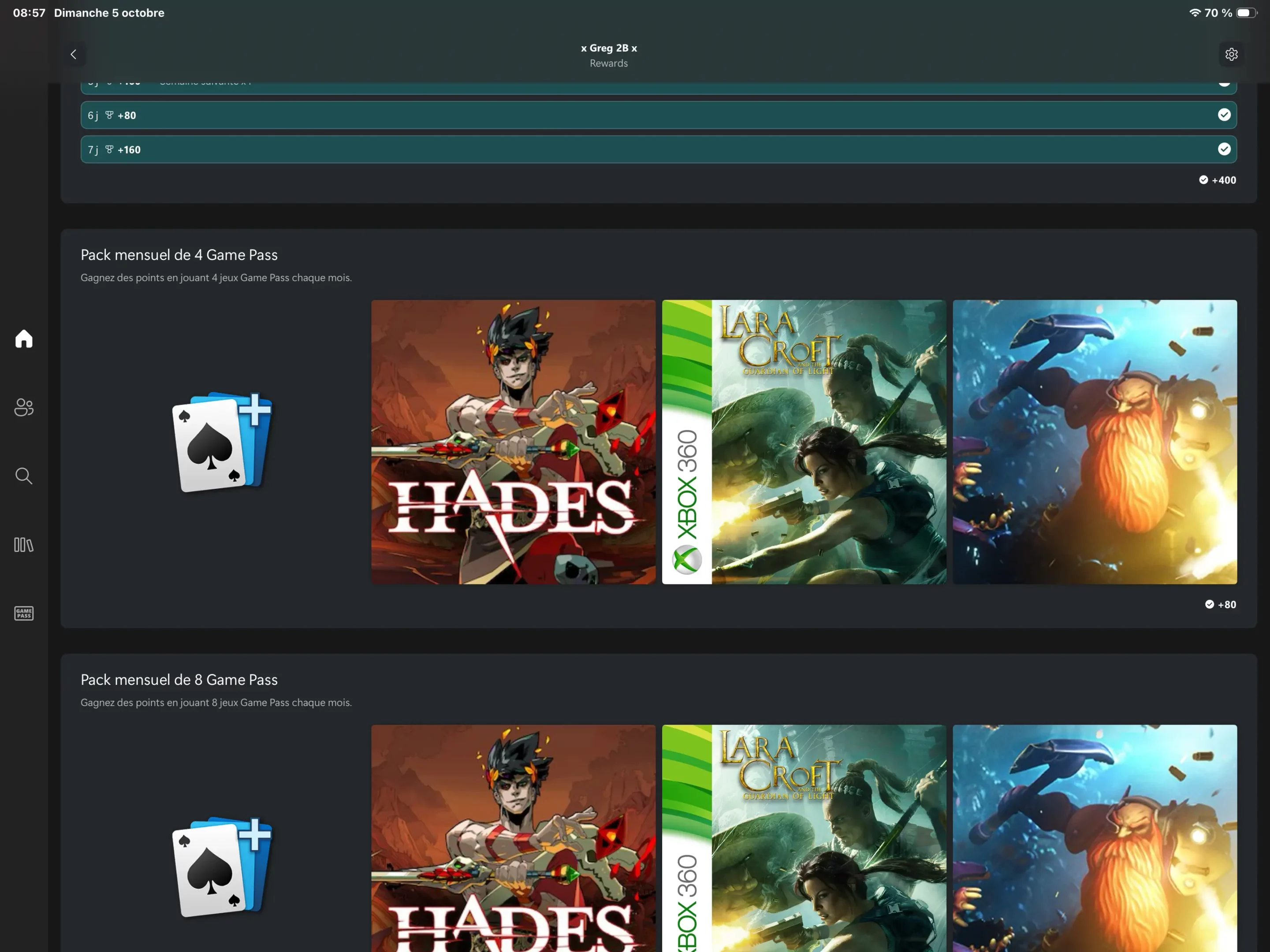Viewport: 1270px width, 952px height.
Task: Open the Search magnifier icon
Action: click(x=23, y=476)
